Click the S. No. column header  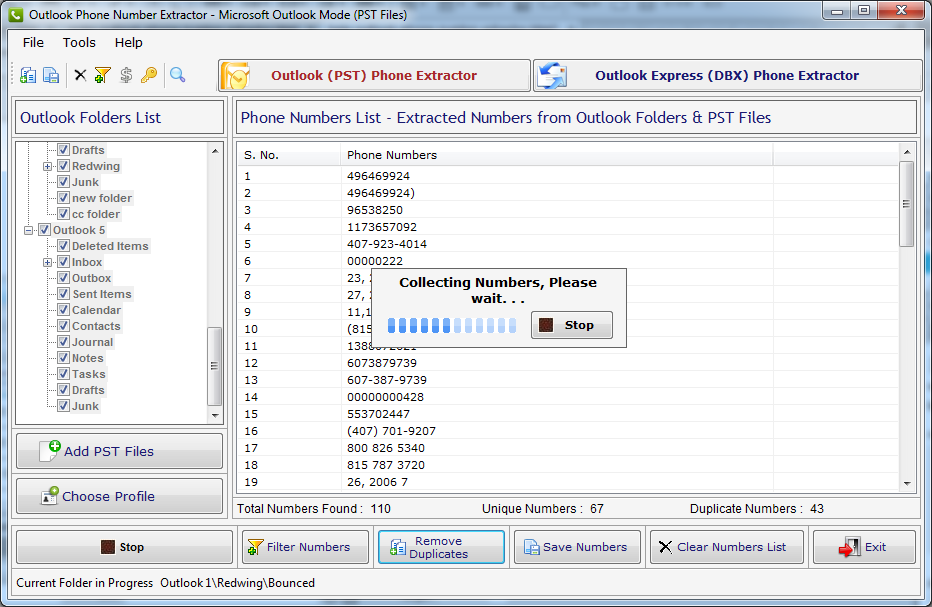[289, 155]
